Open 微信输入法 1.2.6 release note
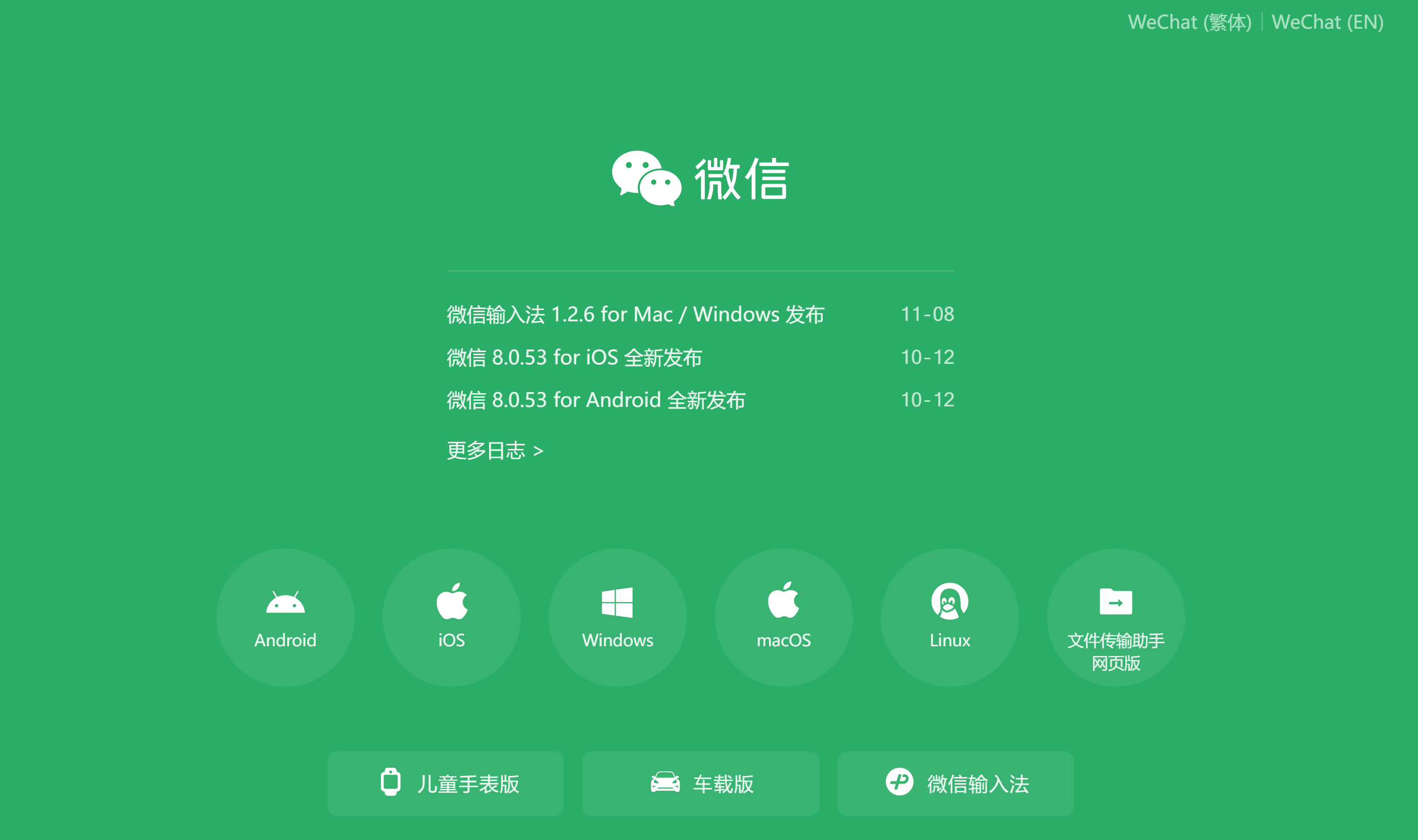 635,314
